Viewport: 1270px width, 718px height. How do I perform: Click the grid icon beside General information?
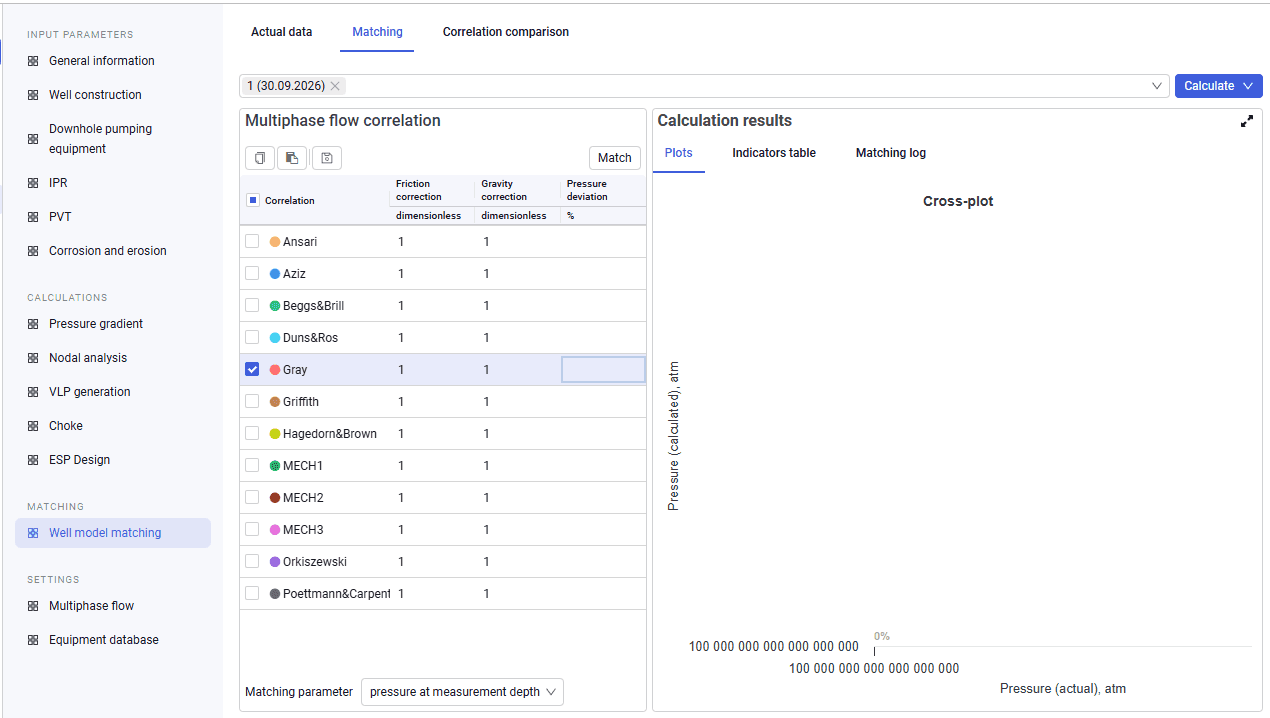coord(33,61)
